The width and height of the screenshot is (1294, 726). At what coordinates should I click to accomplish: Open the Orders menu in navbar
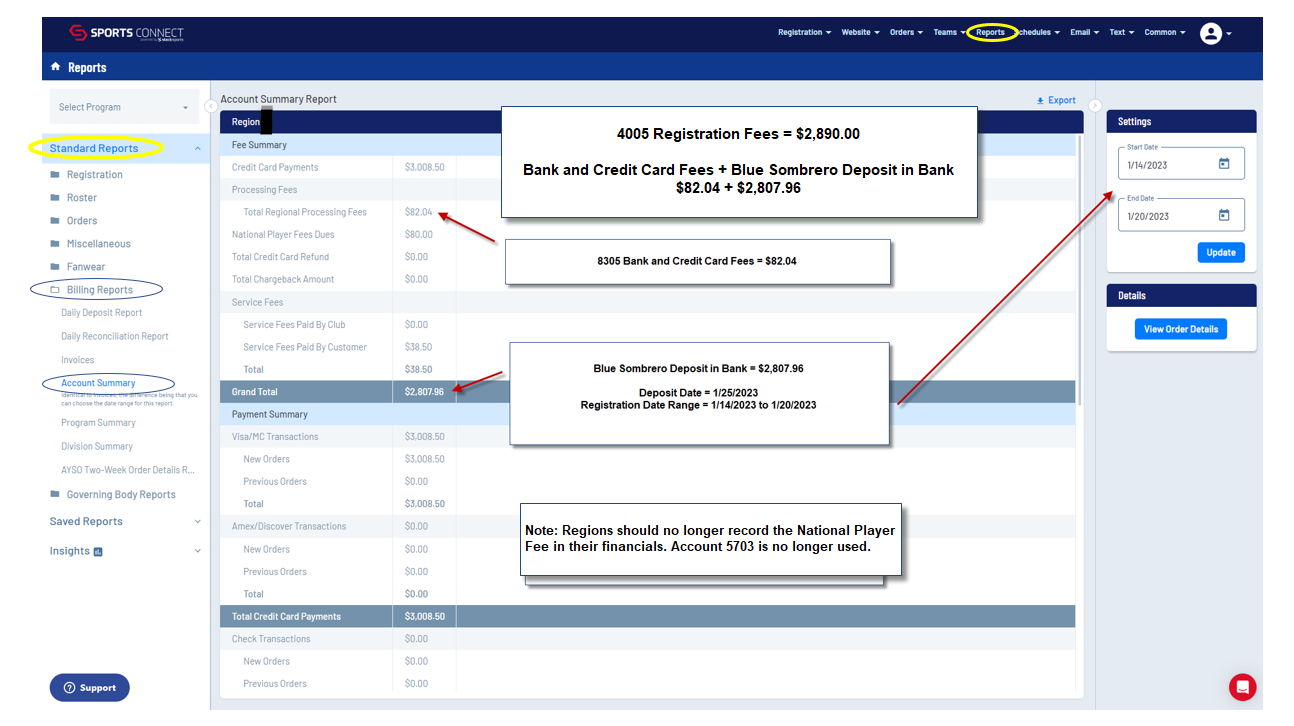(906, 33)
